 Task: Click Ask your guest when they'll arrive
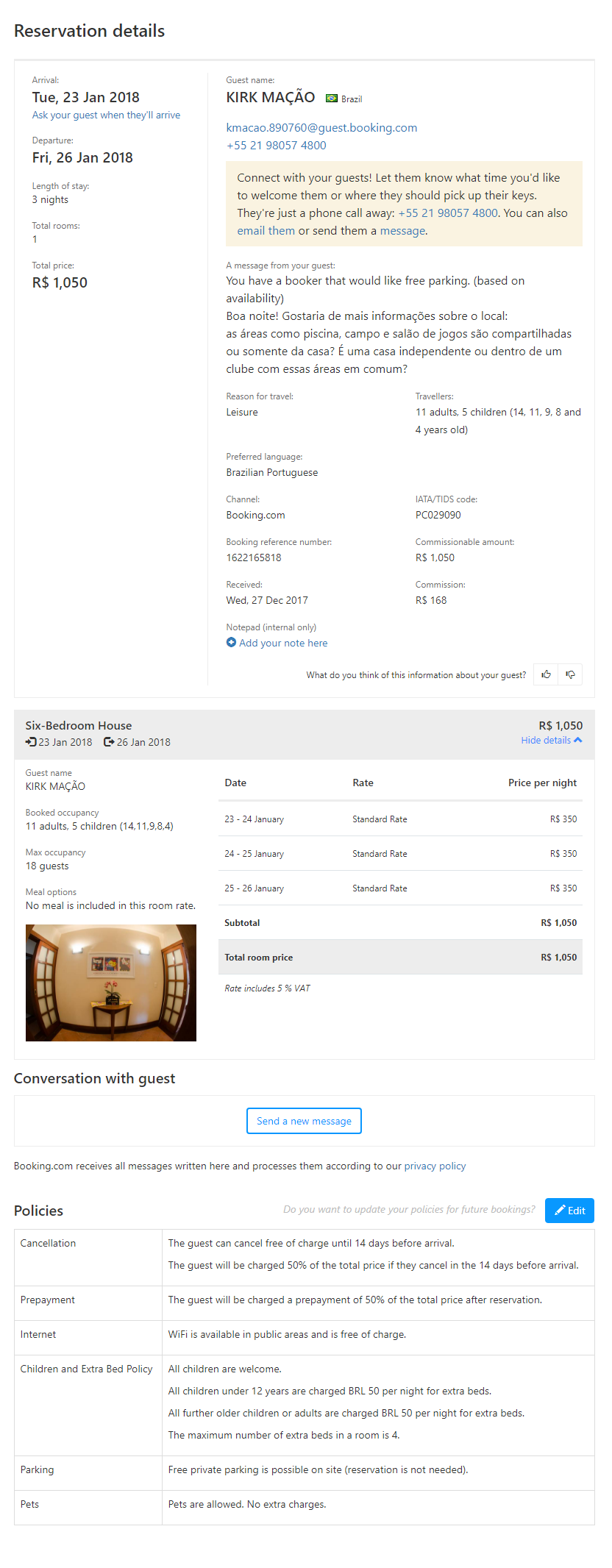click(x=106, y=115)
